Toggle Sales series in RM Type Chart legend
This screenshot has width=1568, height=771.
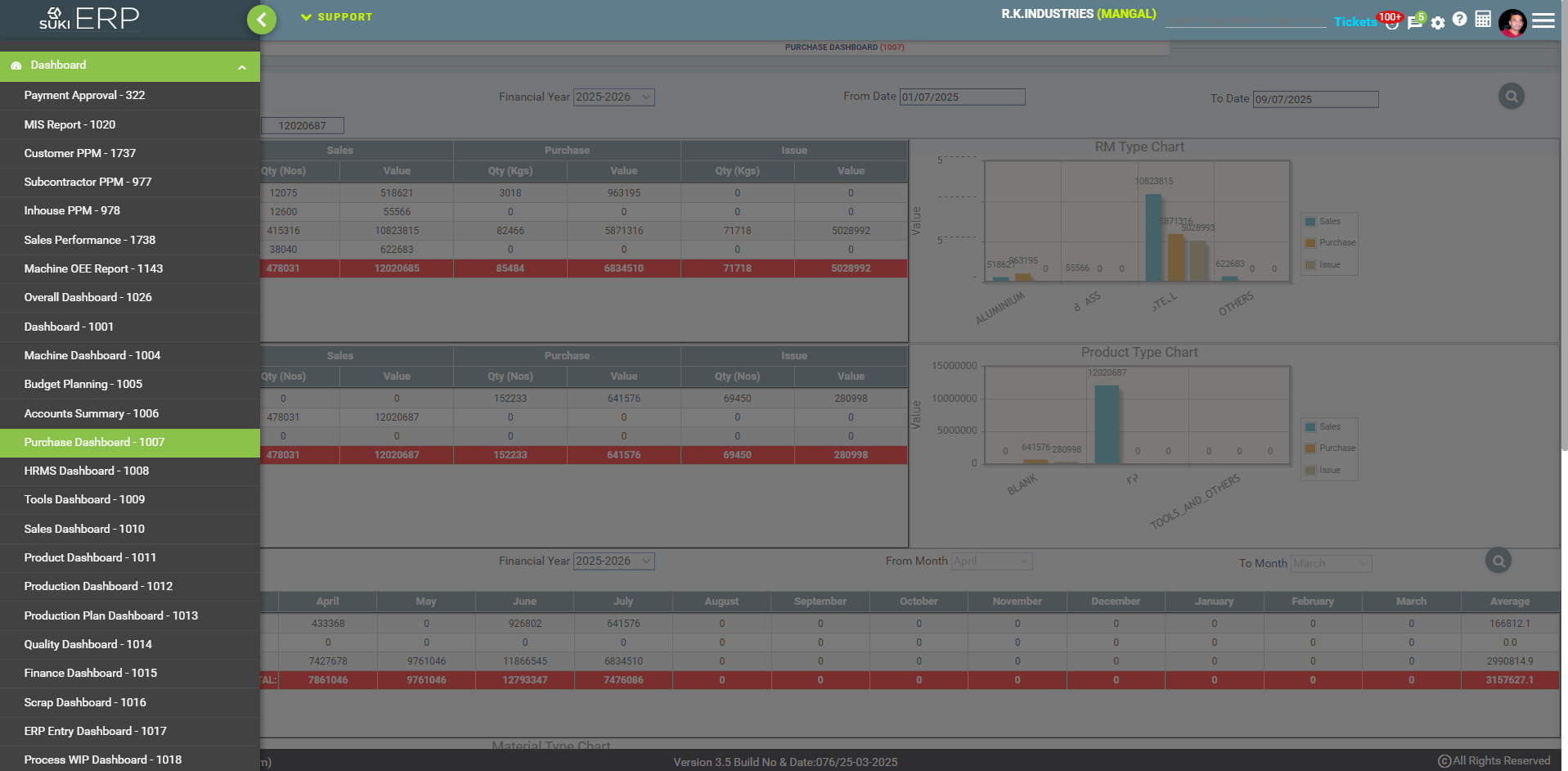(1328, 221)
